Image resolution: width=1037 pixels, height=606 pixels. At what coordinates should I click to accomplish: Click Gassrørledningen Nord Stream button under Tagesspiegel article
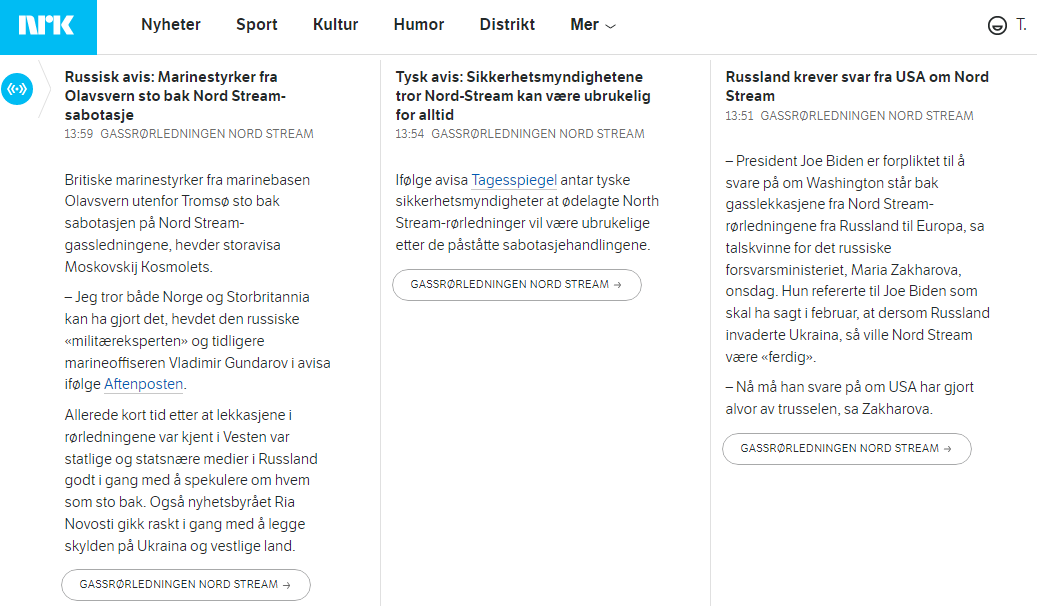tap(516, 284)
